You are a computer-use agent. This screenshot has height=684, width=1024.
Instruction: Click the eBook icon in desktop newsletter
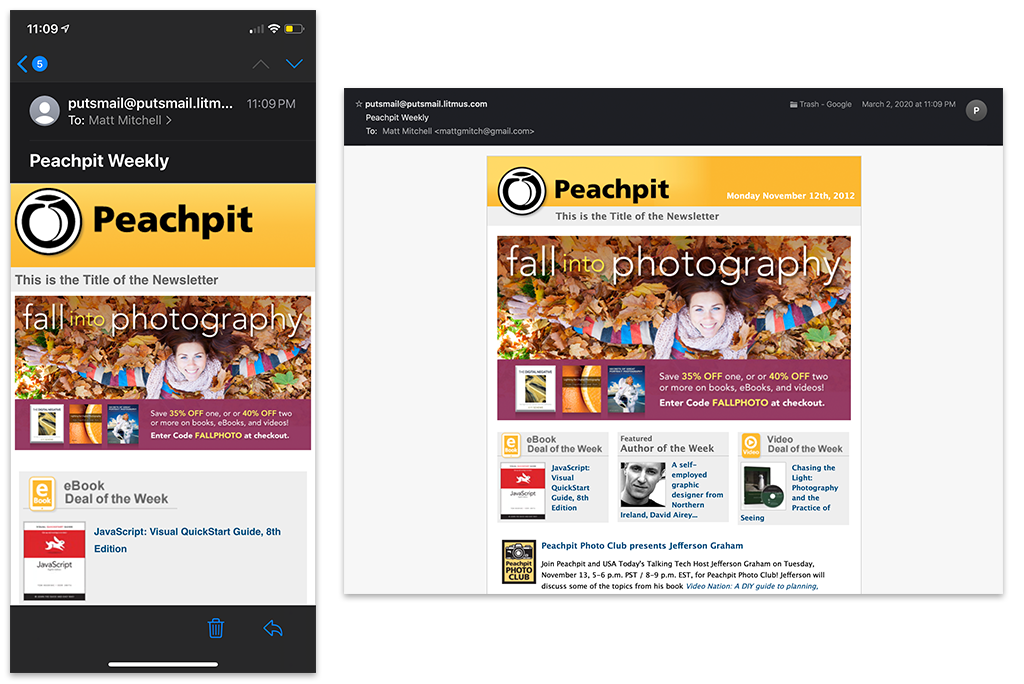[511, 445]
